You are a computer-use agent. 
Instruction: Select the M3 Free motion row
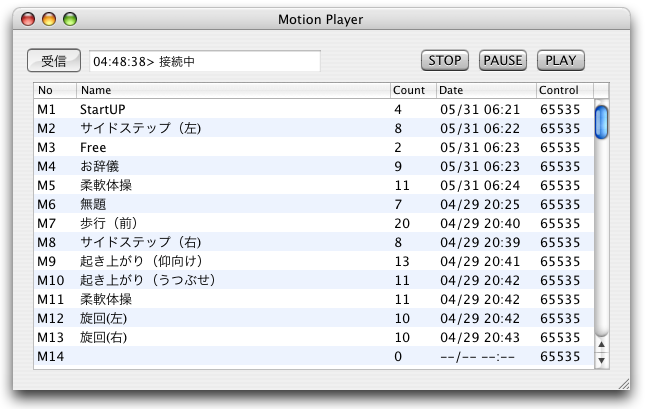click(x=314, y=147)
